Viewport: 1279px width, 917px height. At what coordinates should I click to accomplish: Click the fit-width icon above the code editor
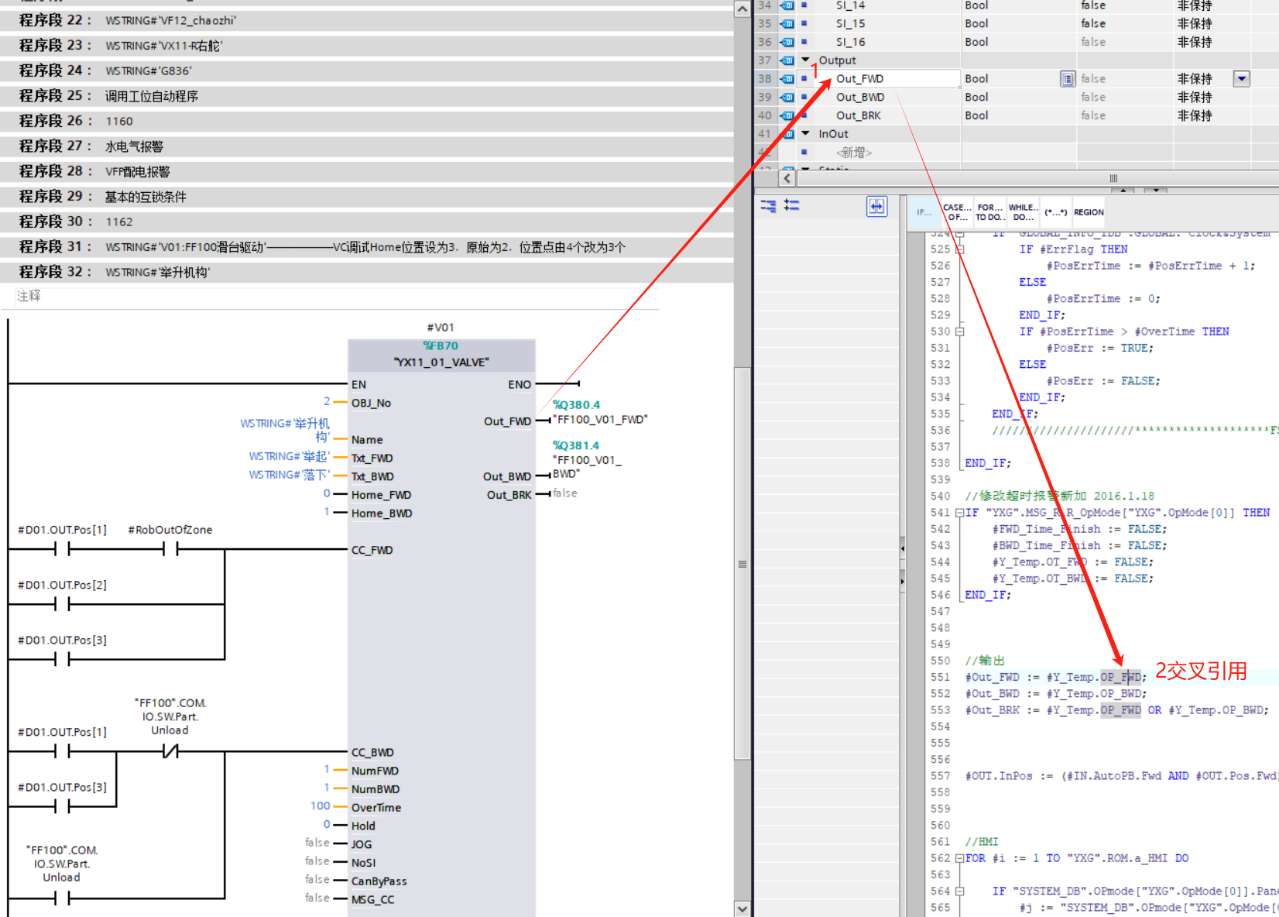[x=877, y=206]
